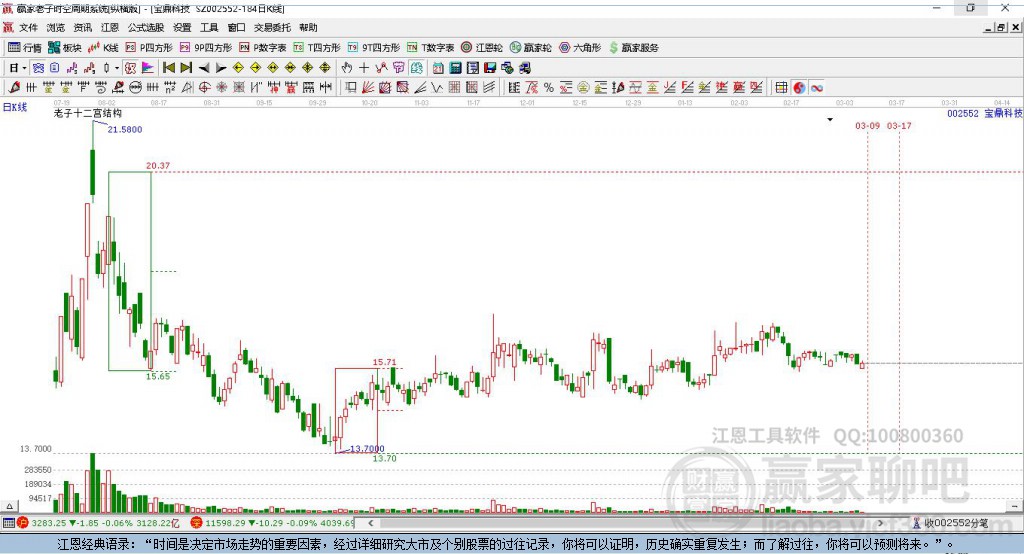Click the red-blue yin-yang icon
The height and width of the screenshot is (554, 1024).
[x=799, y=87]
